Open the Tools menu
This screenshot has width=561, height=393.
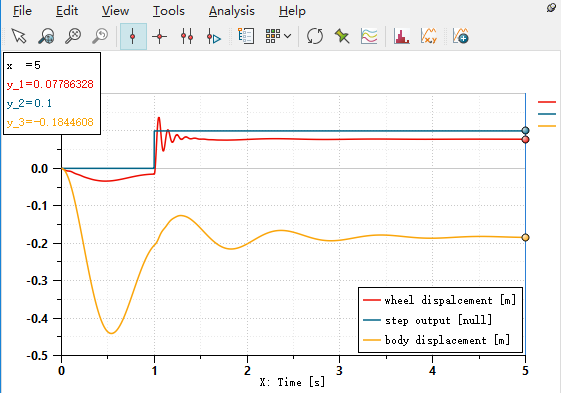[x=169, y=11]
